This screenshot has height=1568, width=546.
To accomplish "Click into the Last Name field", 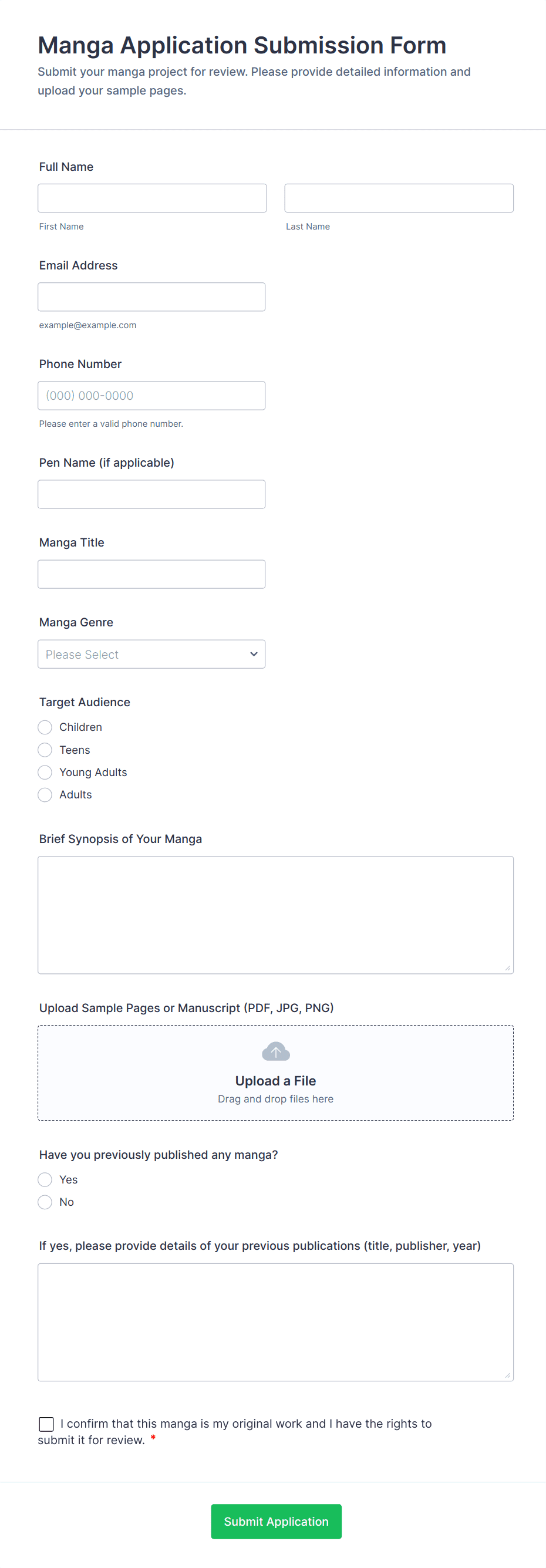I will tap(399, 198).
